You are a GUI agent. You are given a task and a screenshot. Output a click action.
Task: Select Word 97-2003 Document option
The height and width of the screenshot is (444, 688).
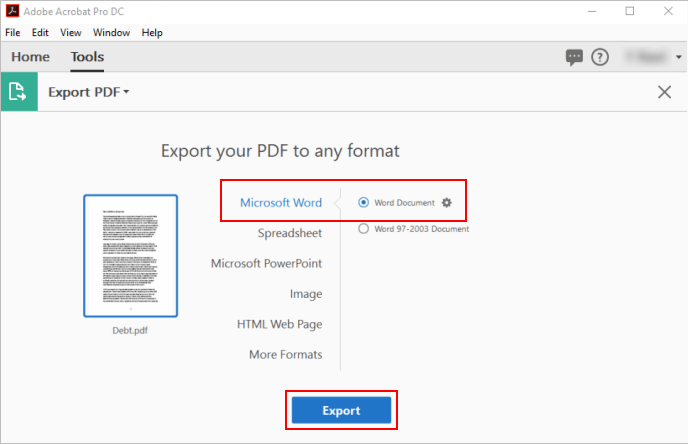414,229
